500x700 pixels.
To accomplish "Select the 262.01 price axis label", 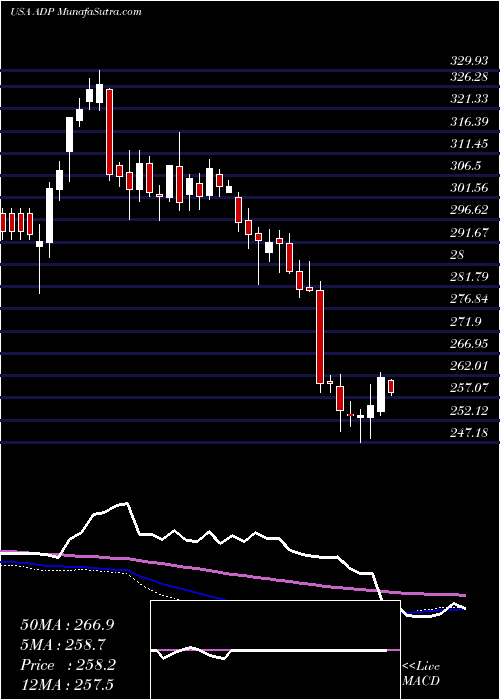I will [469, 366].
